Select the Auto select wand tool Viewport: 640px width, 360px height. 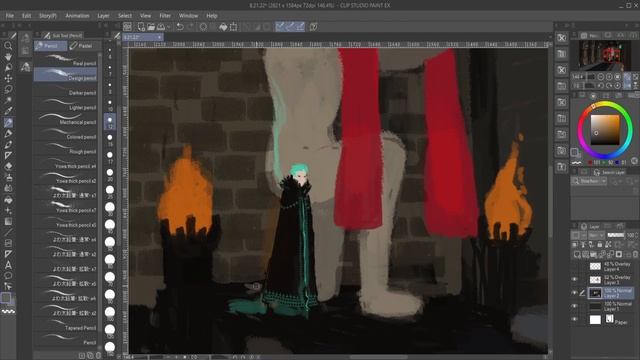pyautogui.click(x=8, y=100)
